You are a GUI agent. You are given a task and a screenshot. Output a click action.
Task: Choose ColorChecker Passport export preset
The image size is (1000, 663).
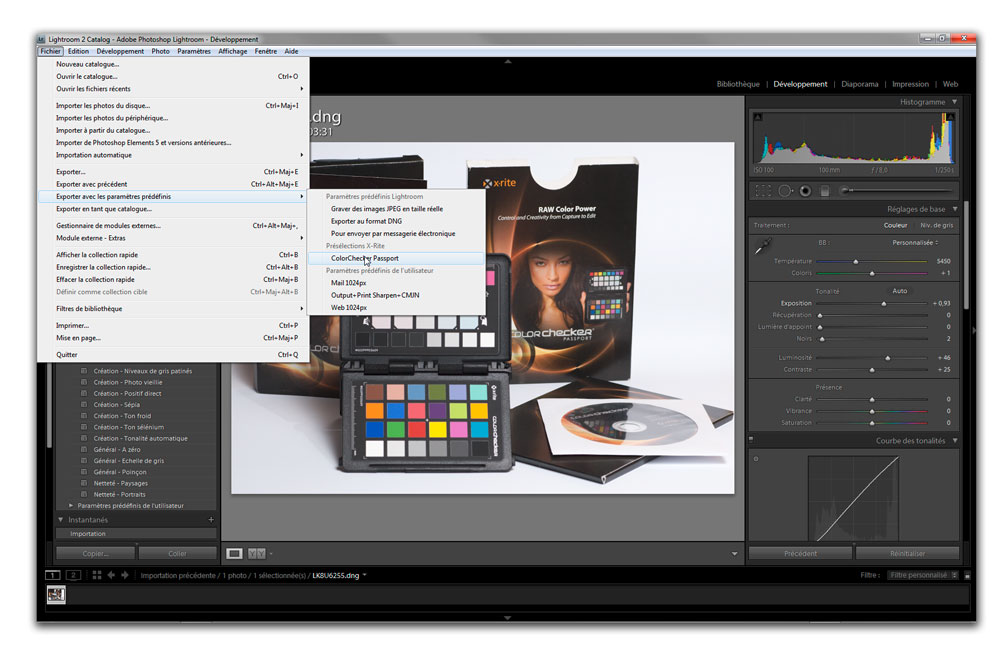pyautogui.click(x=396, y=258)
